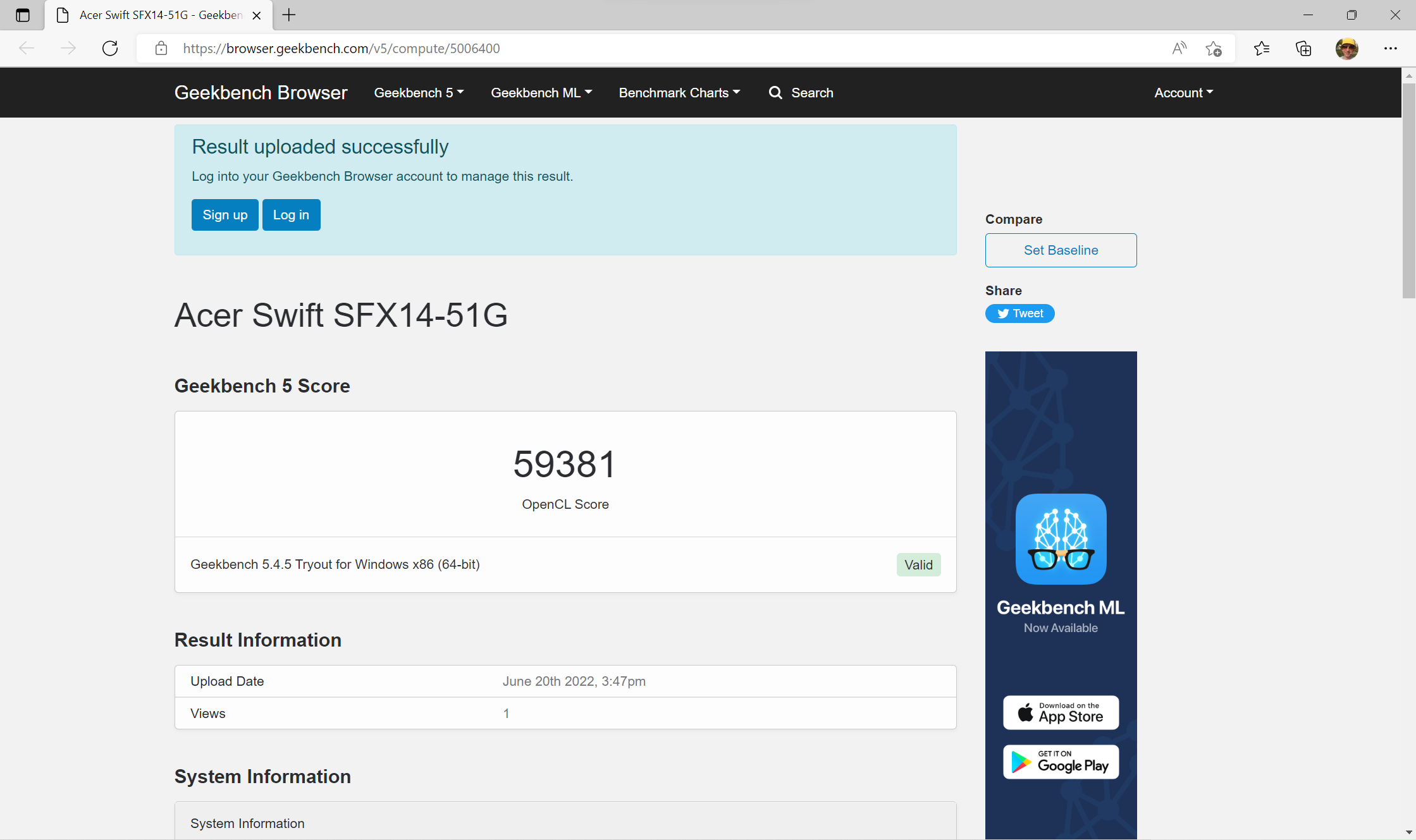Click the browser tab collections icon
The image size is (1416, 840).
click(1303, 48)
